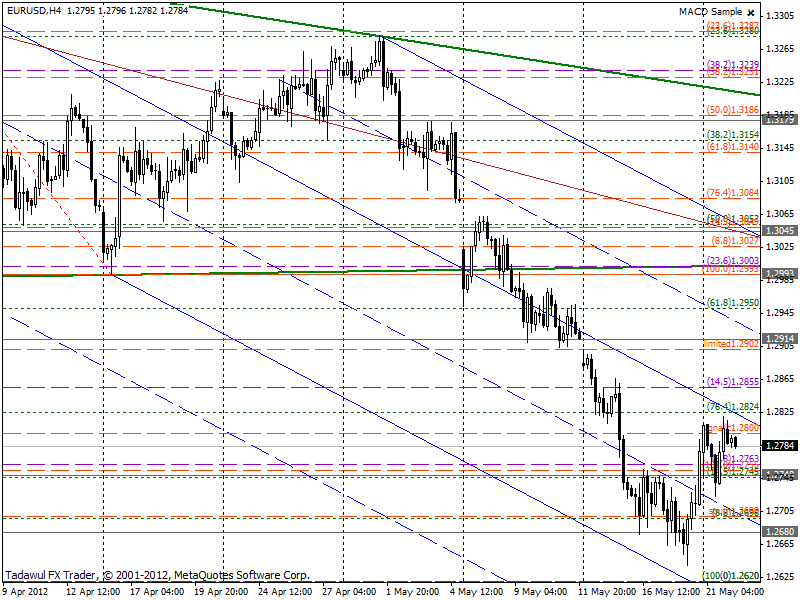Click the 9 Apr 2012 date label
Screen dimensions: 800x600
point(26,592)
